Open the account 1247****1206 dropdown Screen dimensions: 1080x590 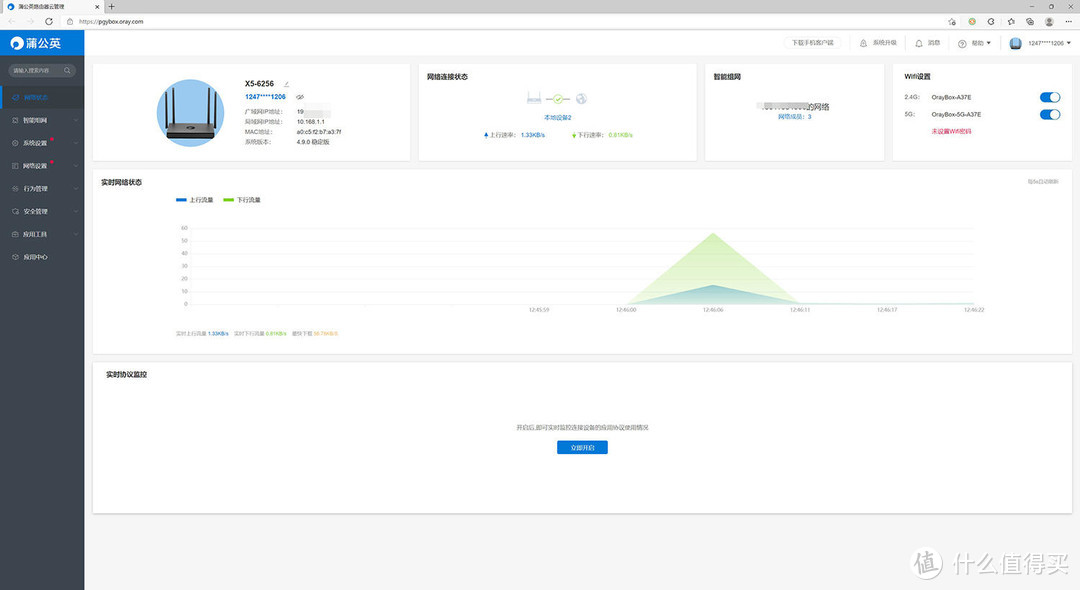(x=1042, y=43)
